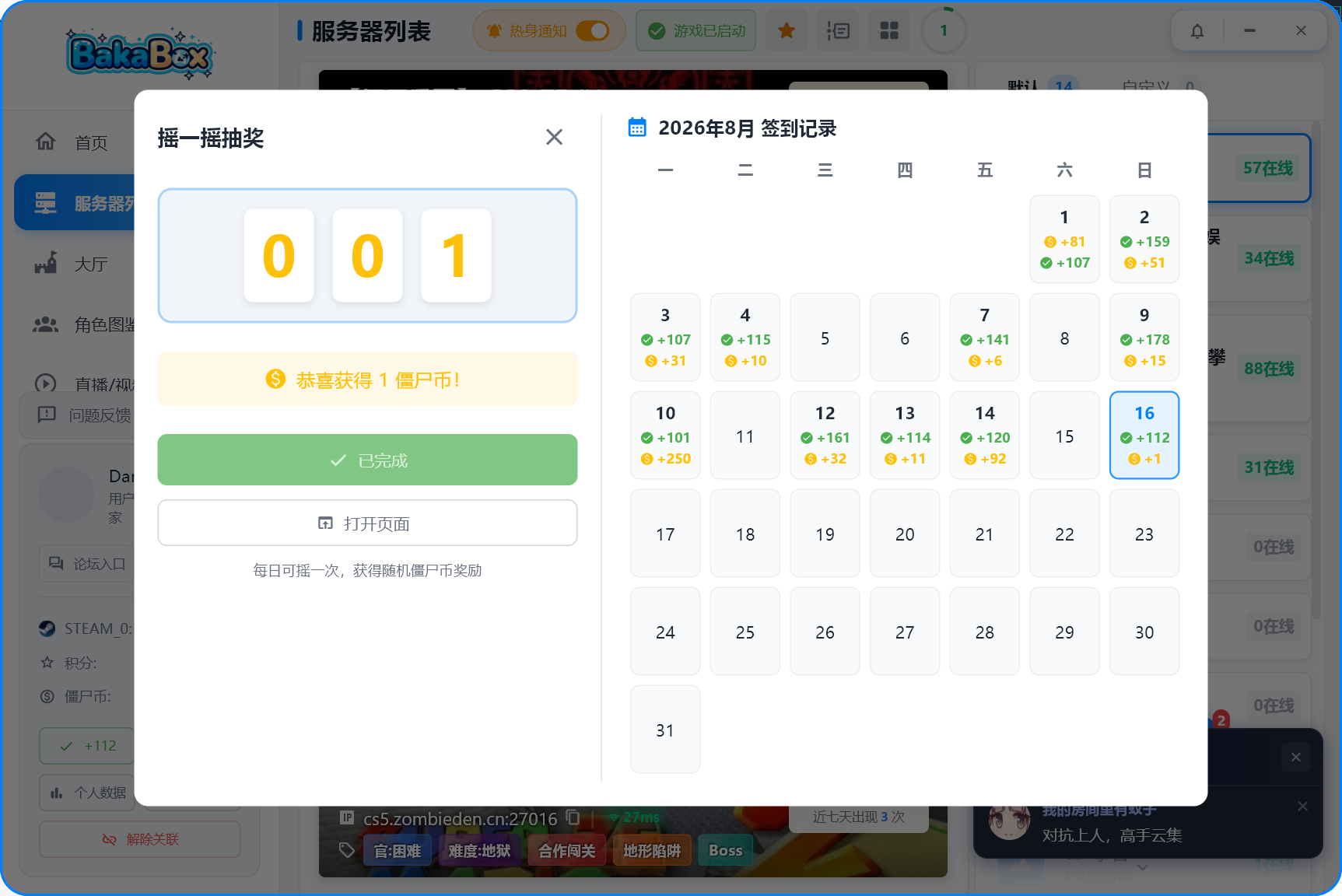Click the 官:困难 tag

(398, 851)
